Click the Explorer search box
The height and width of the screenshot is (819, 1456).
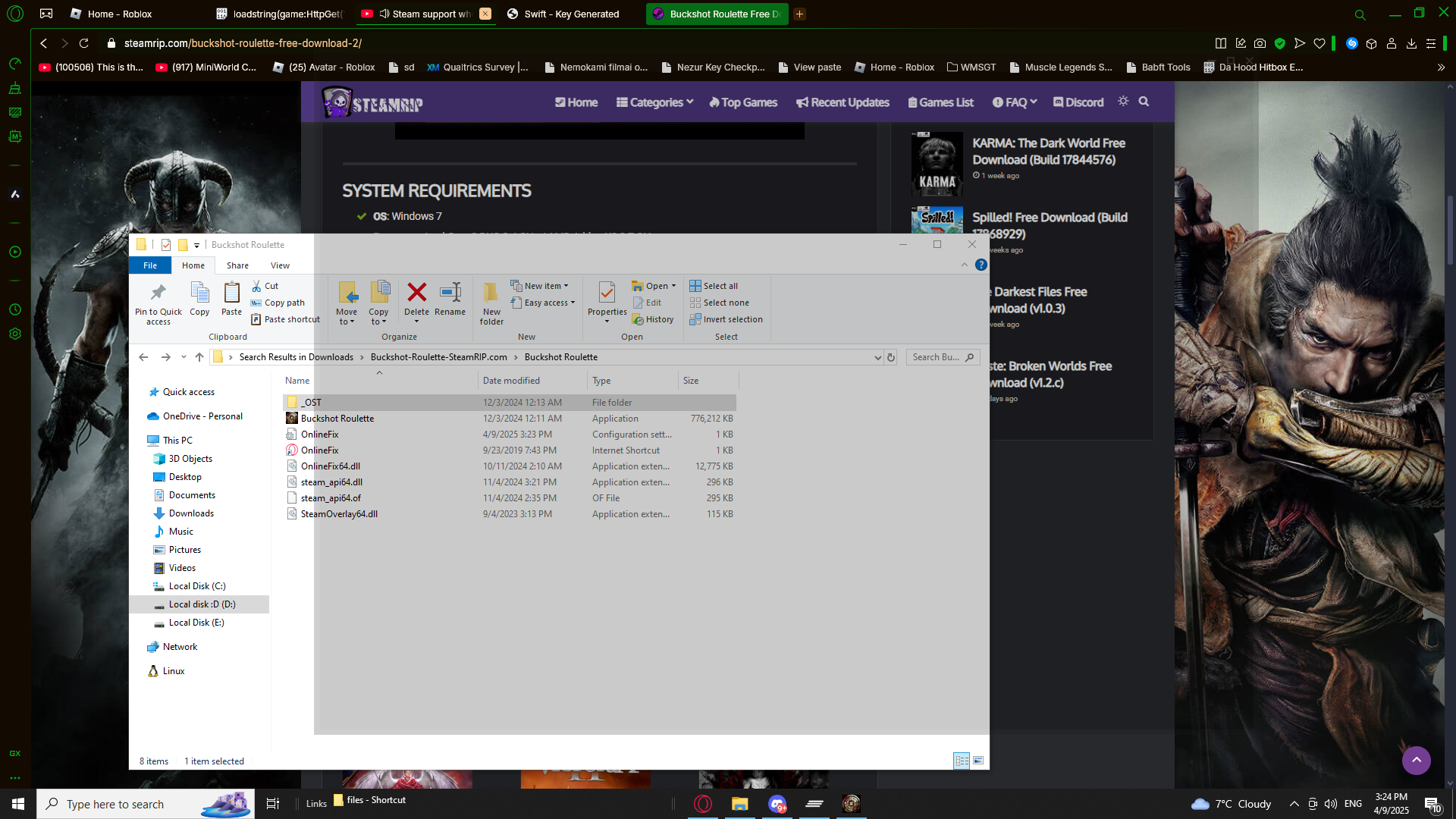943,357
